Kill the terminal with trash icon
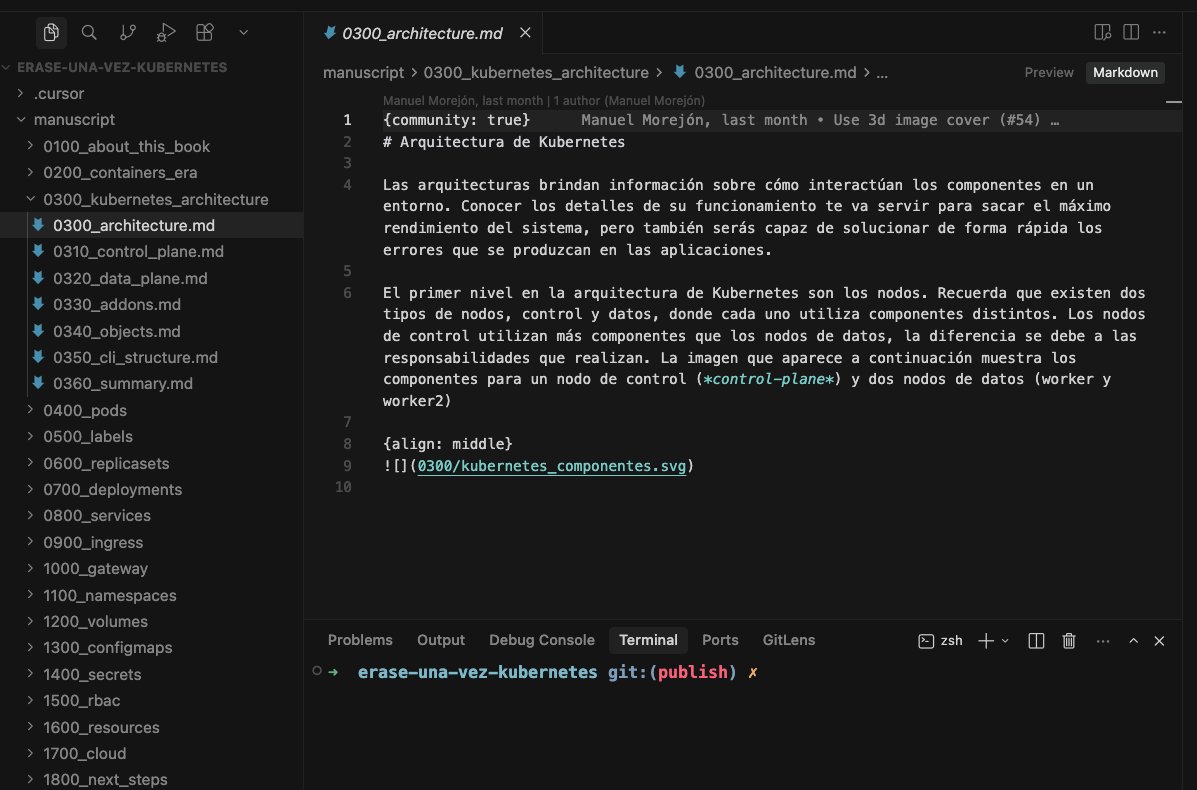 [x=1069, y=641]
